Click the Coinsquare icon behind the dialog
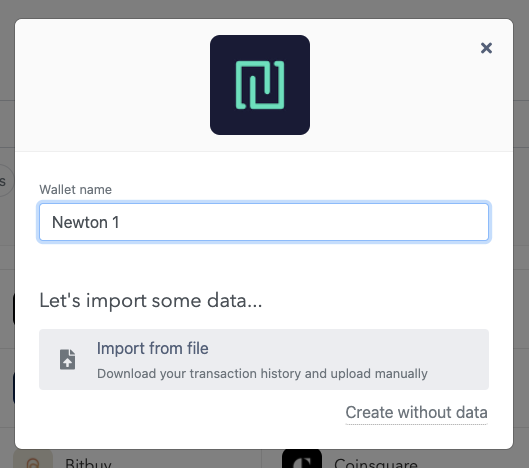The image size is (529, 468). [302, 459]
